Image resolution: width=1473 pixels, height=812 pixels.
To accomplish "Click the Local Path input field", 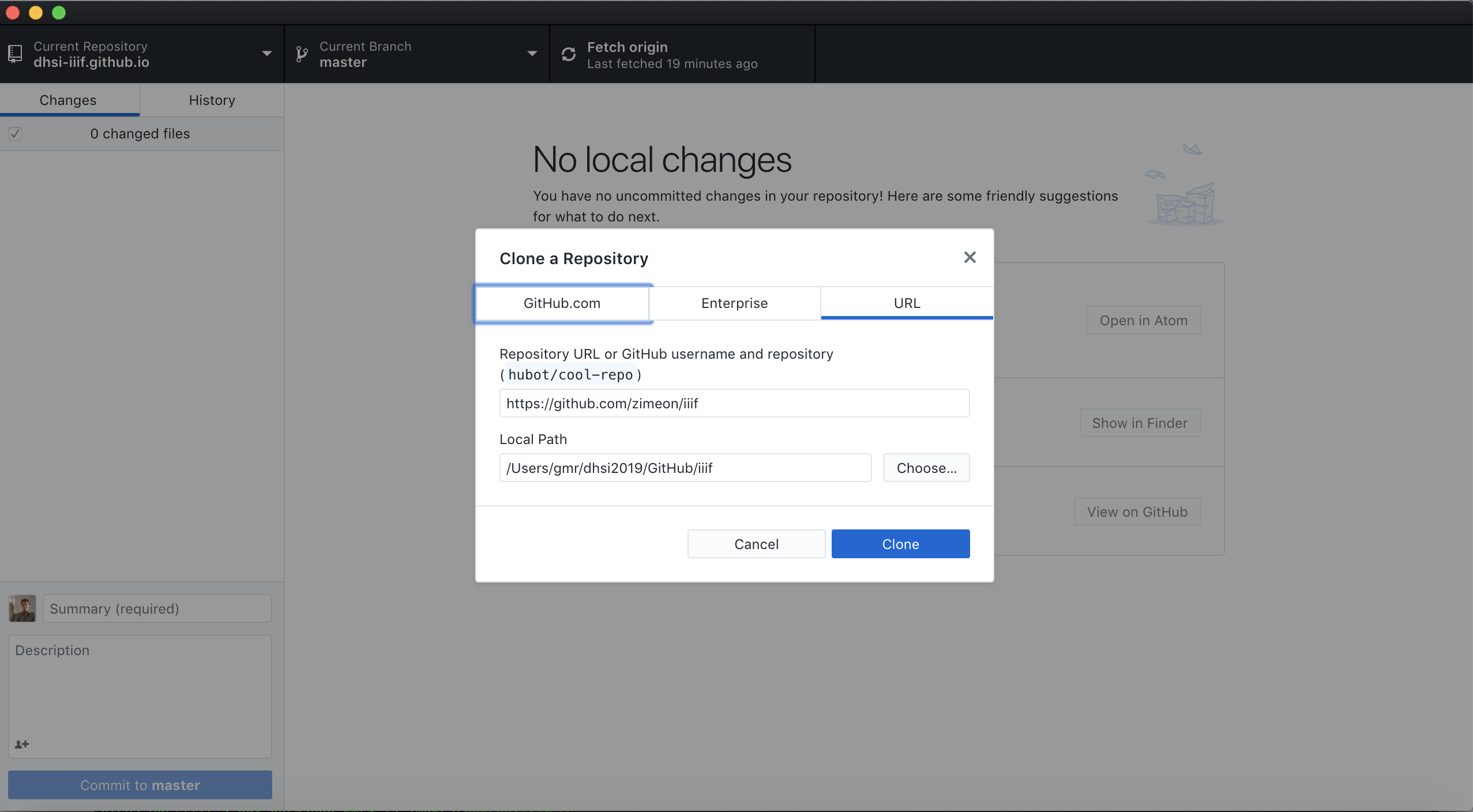I will [x=685, y=468].
